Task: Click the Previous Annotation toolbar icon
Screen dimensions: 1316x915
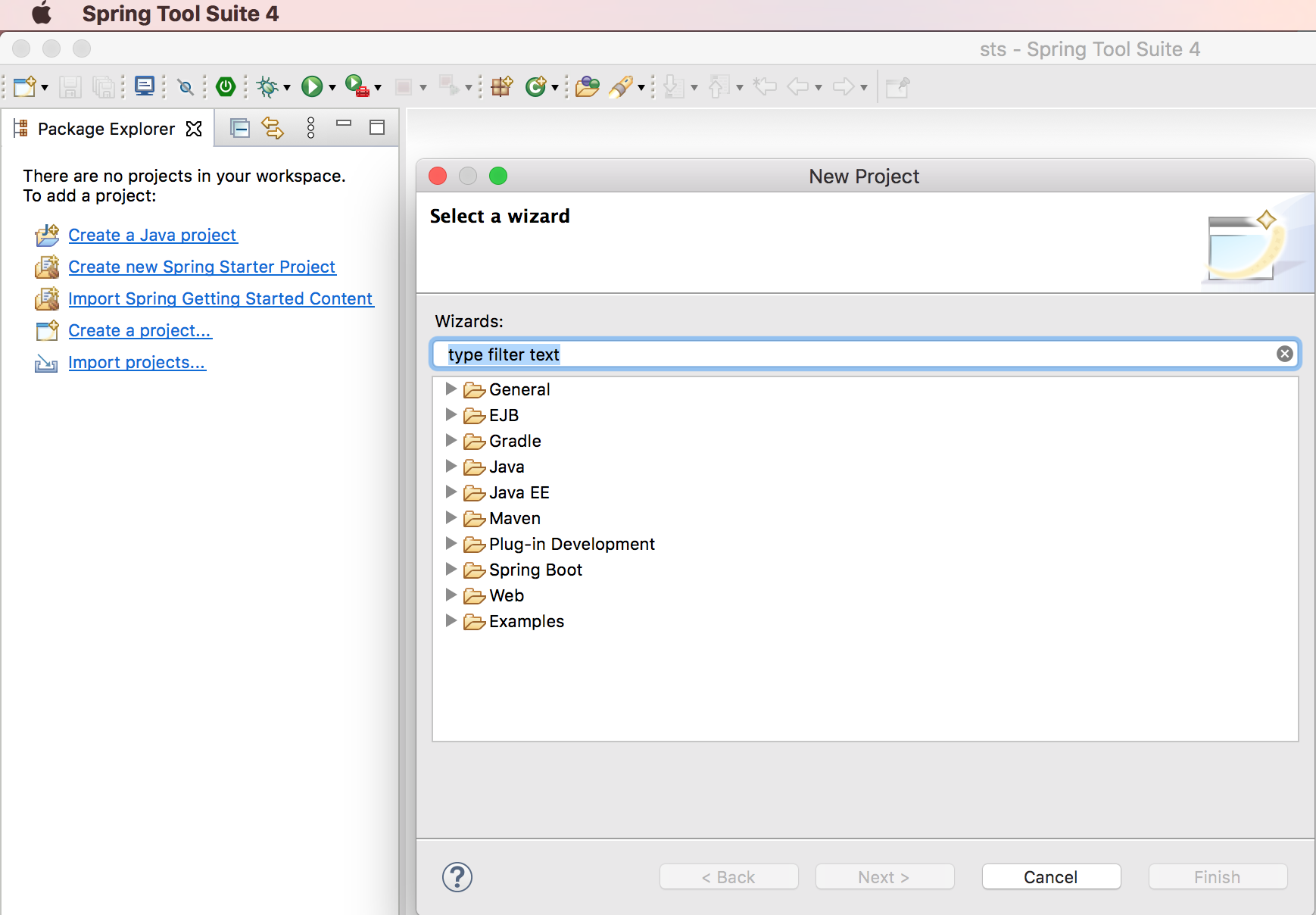Action: coord(719,86)
